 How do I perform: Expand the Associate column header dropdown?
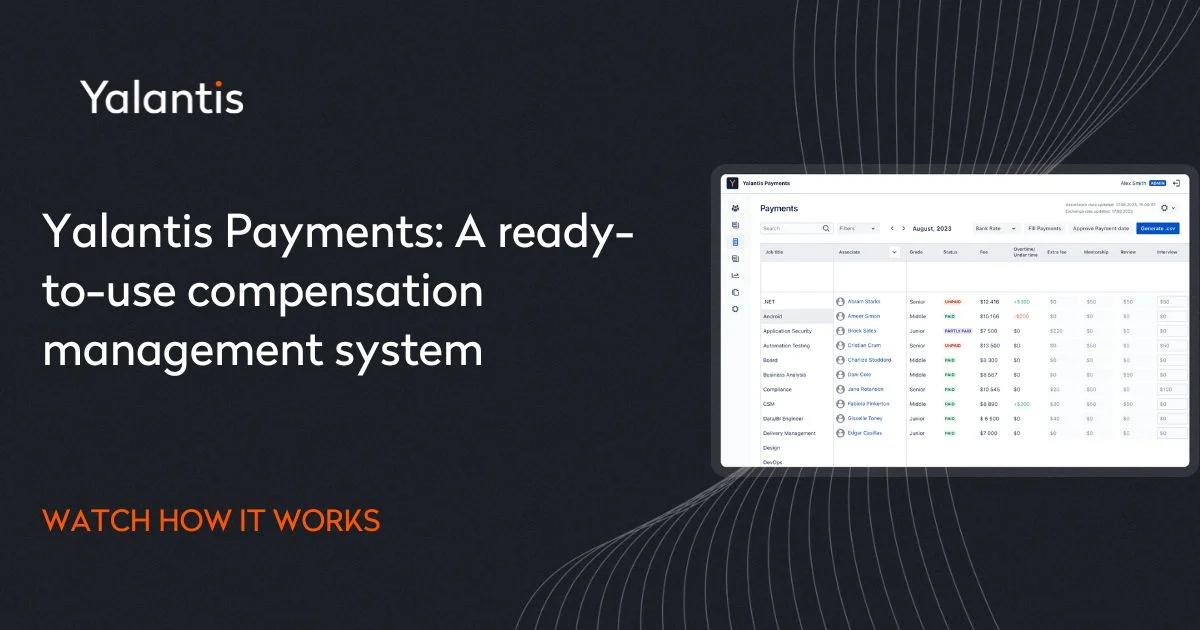point(894,253)
